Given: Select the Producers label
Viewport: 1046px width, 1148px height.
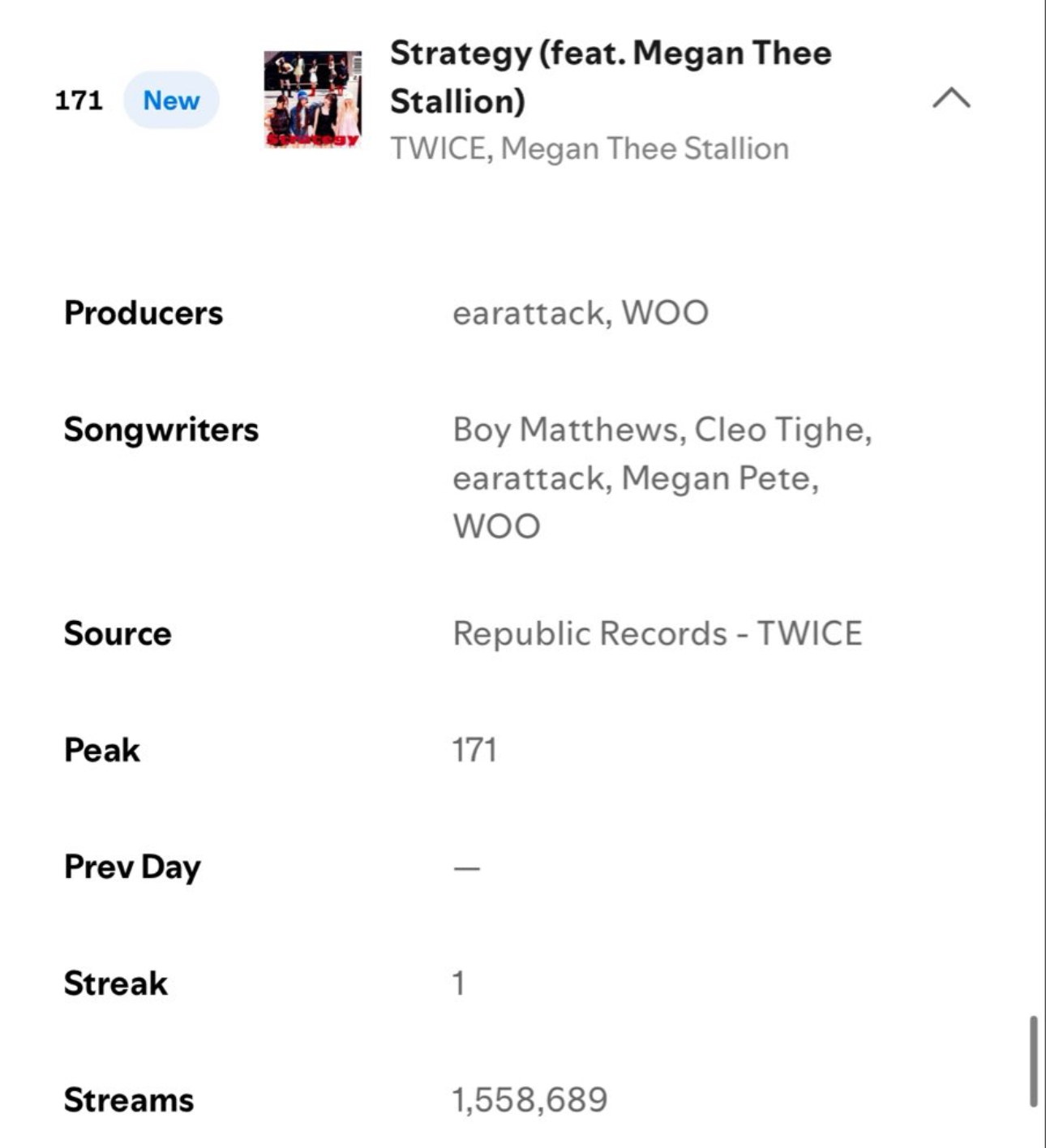Looking at the screenshot, I should (x=144, y=313).
